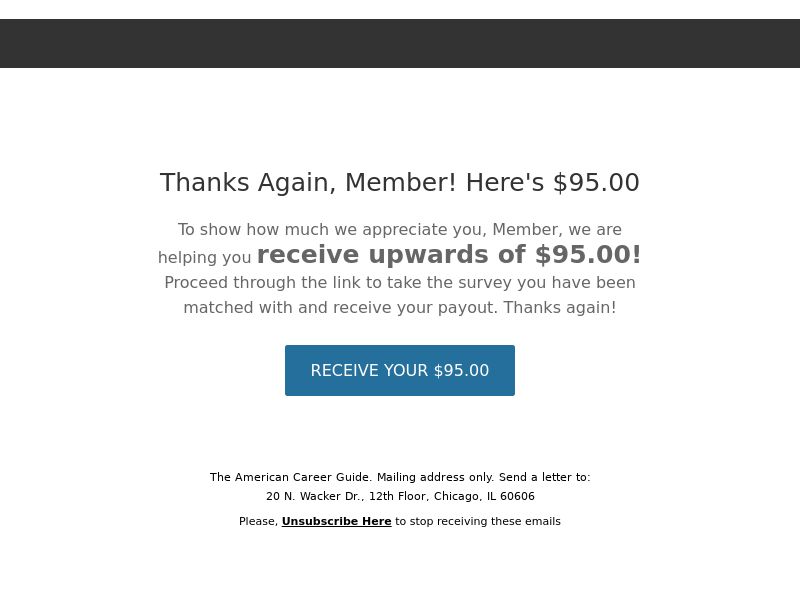Click 'matched with and receive your payout' text

pyautogui.click(x=340, y=308)
